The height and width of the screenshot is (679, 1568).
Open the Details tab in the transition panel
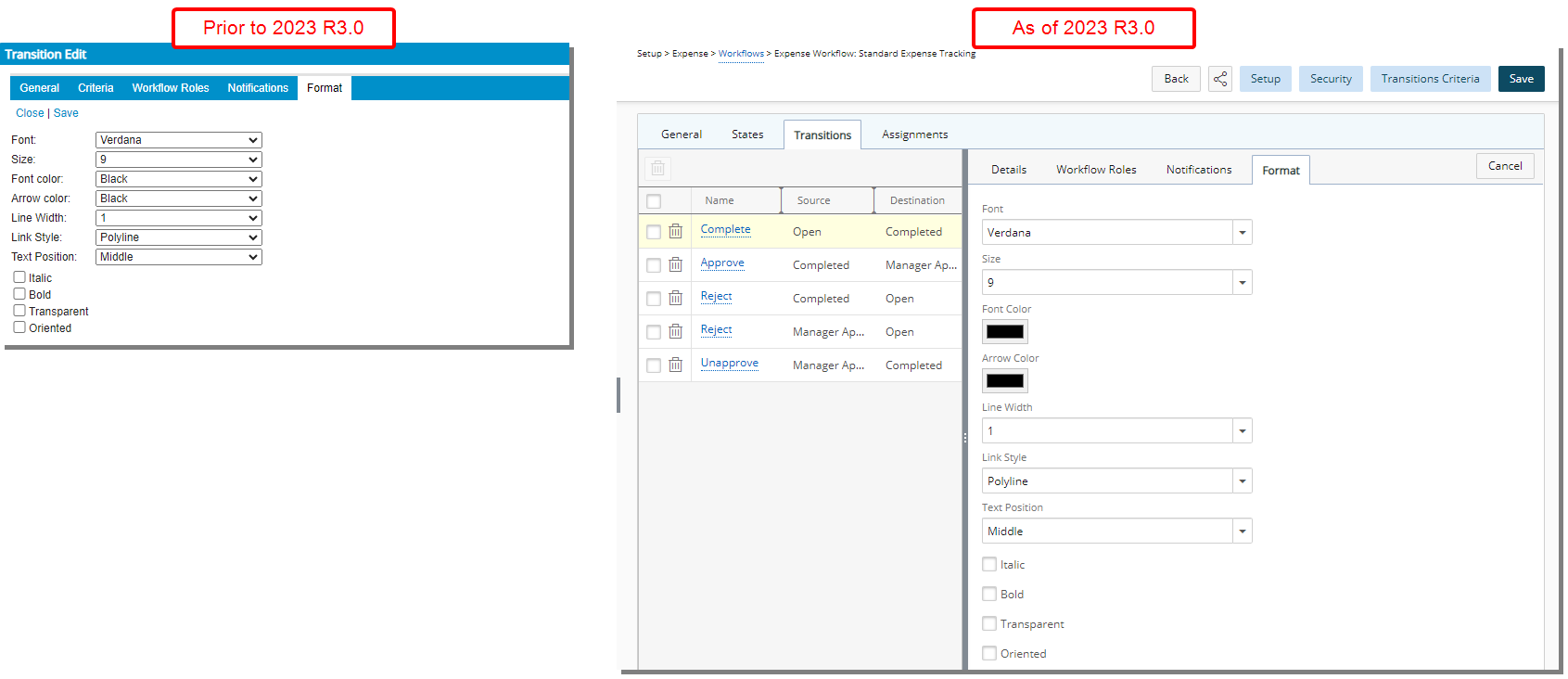click(1009, 170)
